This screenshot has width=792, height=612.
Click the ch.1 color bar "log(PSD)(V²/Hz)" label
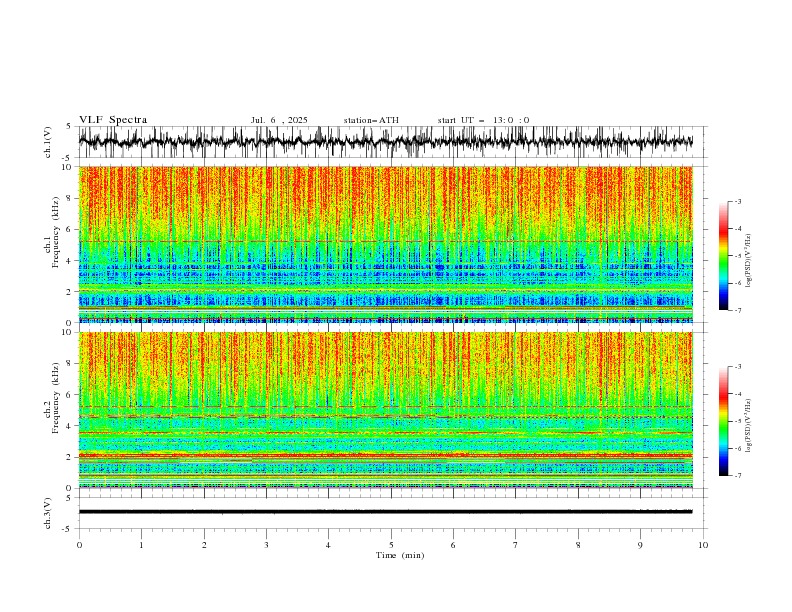[x=748, y=261]
